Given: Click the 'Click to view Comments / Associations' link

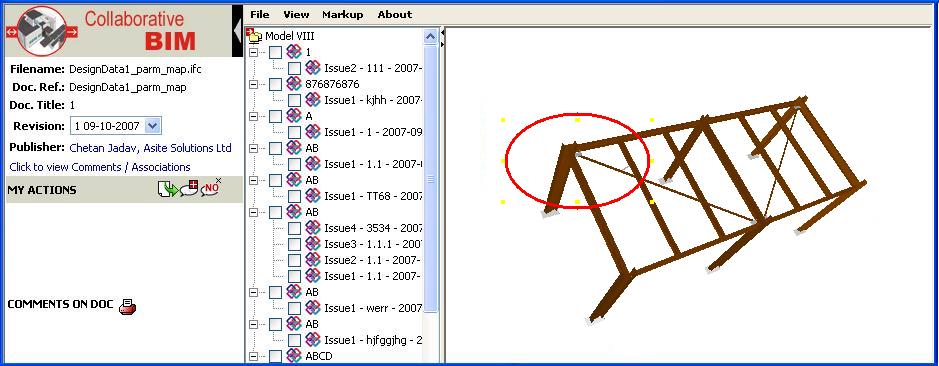Looking at the screenshot, I should tap(100, 167).
